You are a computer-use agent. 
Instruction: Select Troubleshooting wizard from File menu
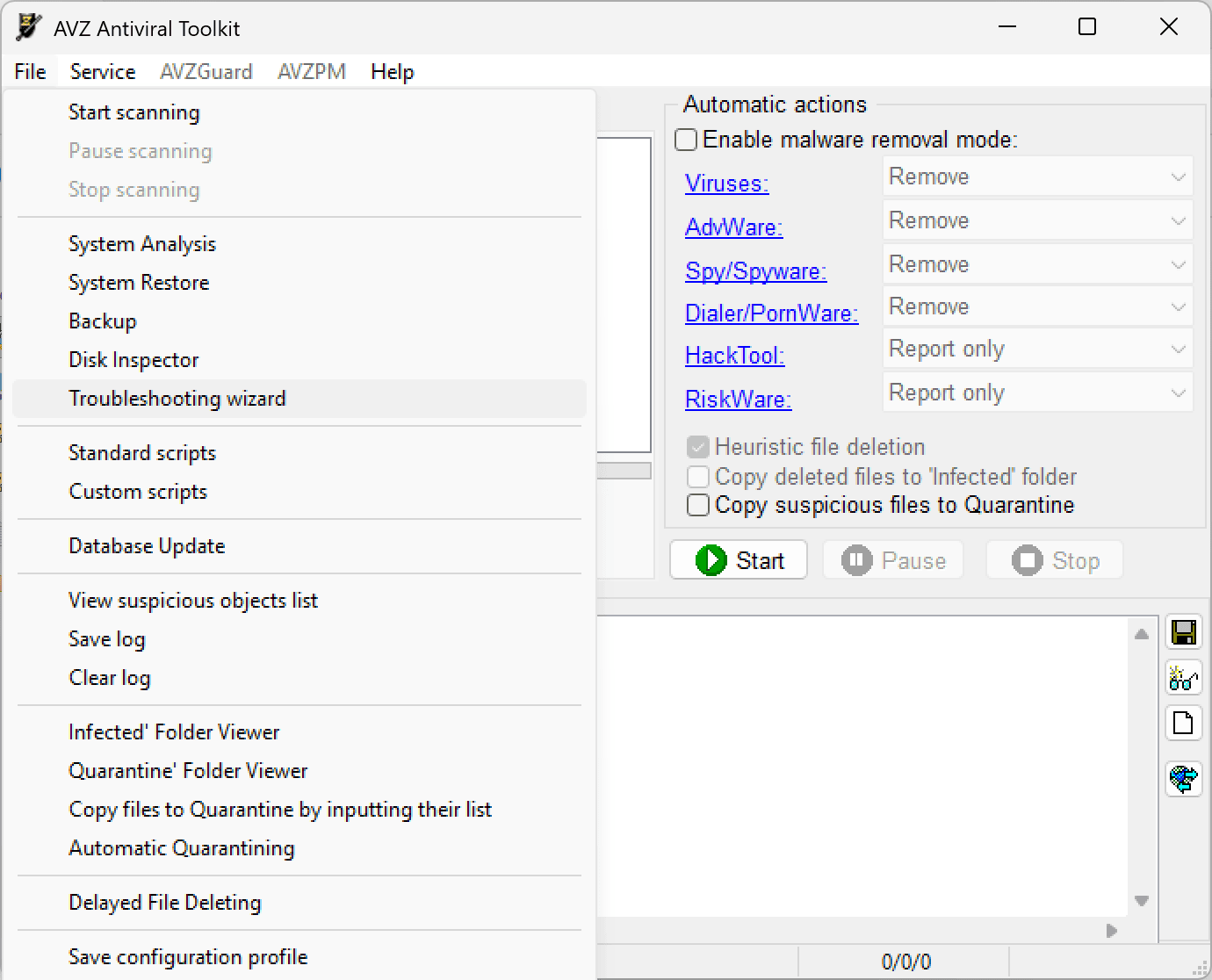(177, 399)
